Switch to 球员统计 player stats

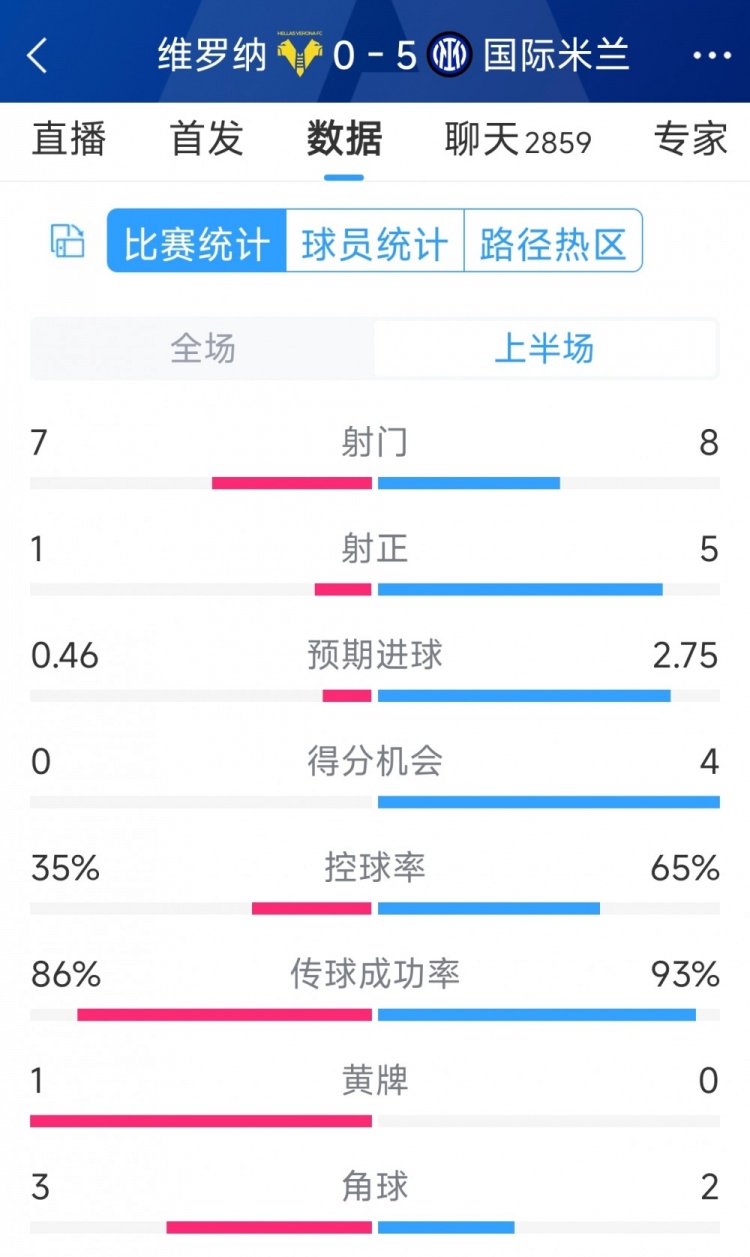point(375,241)
